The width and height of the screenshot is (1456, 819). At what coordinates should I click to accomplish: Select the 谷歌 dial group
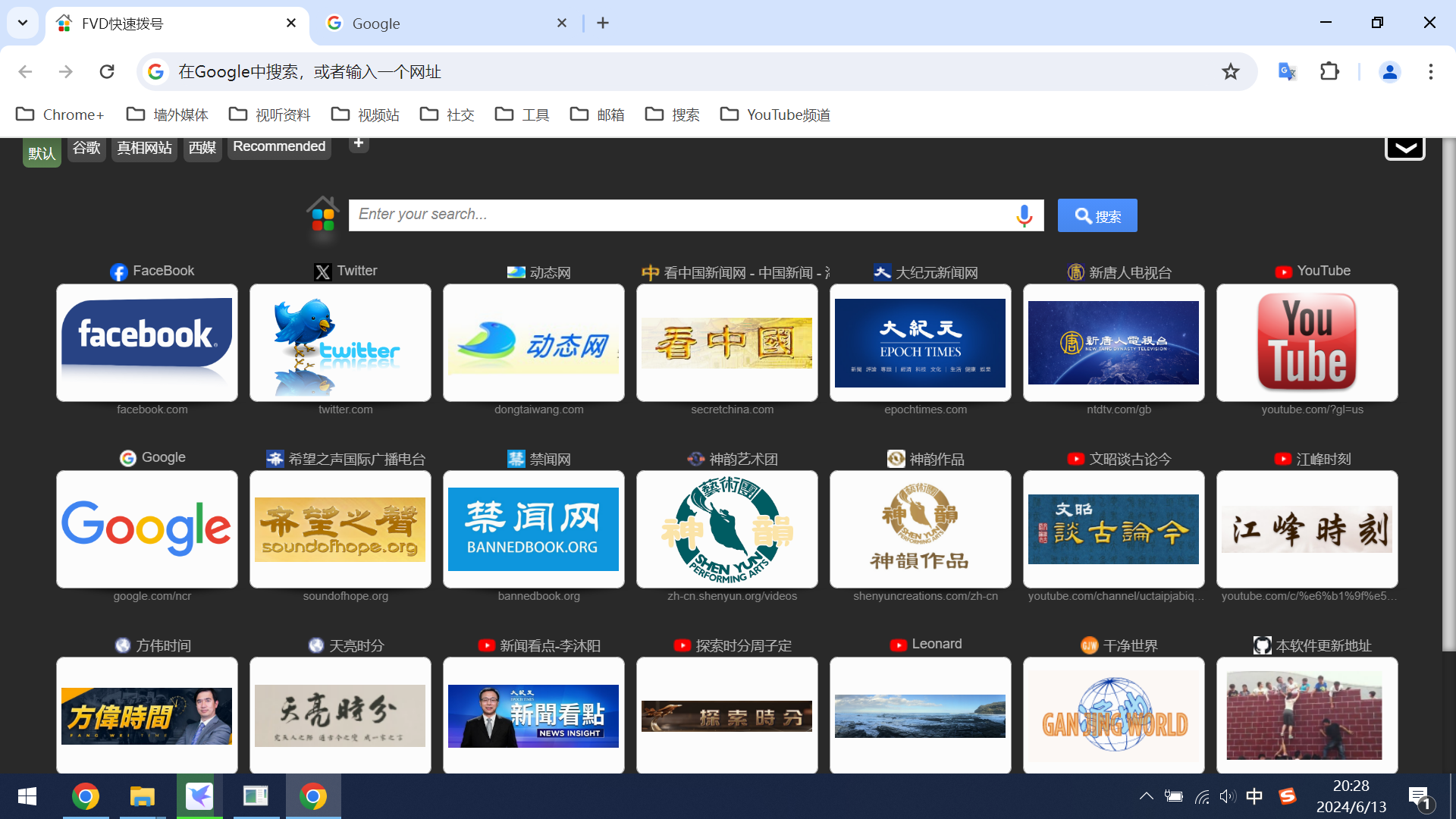point(86,148)
